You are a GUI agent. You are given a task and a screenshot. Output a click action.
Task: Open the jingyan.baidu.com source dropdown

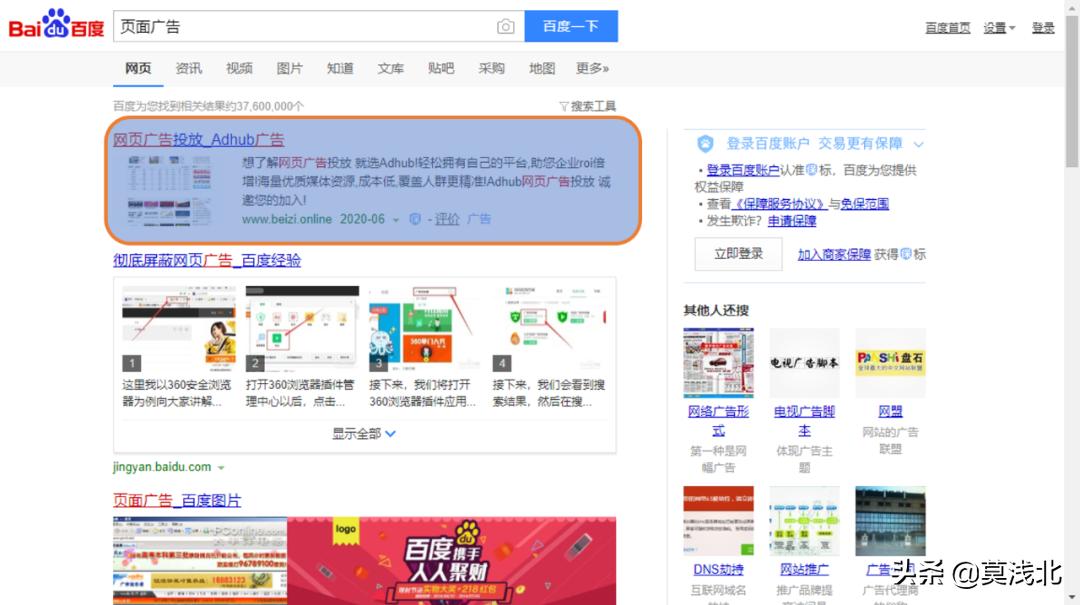click(222, 466)
